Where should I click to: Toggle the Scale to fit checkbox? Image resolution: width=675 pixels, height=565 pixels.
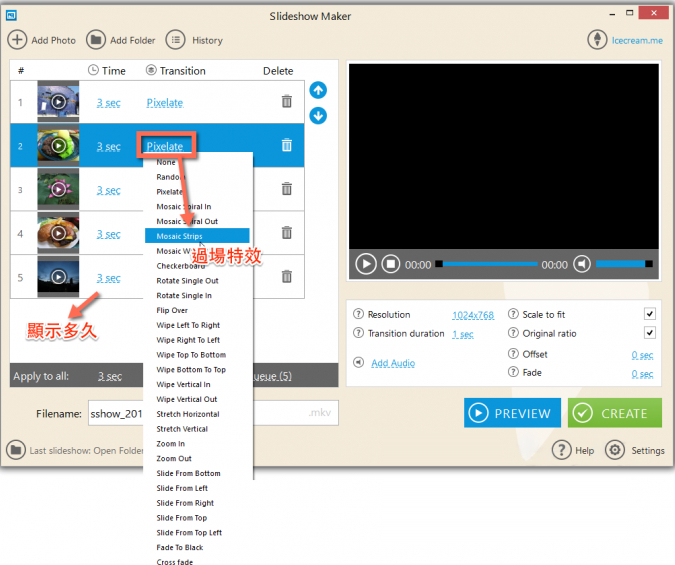click(650, 314)
